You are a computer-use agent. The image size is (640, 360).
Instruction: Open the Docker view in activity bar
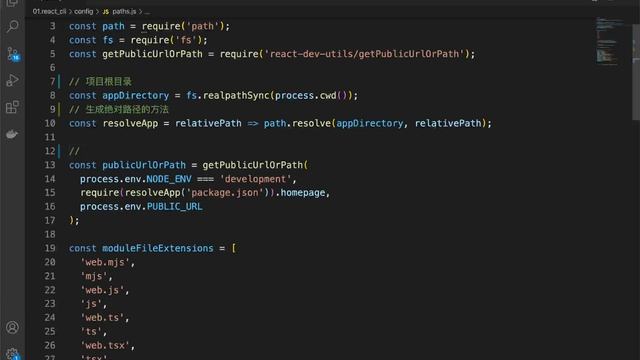tap(12, 134)
